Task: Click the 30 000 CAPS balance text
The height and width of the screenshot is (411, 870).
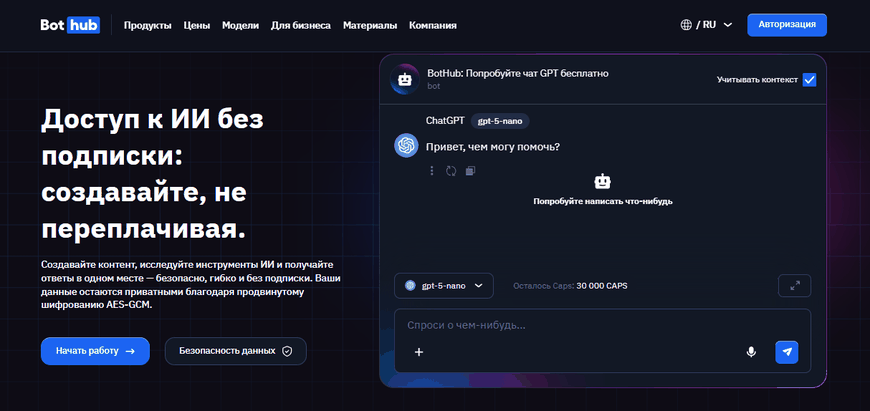Action: [602, 286]
